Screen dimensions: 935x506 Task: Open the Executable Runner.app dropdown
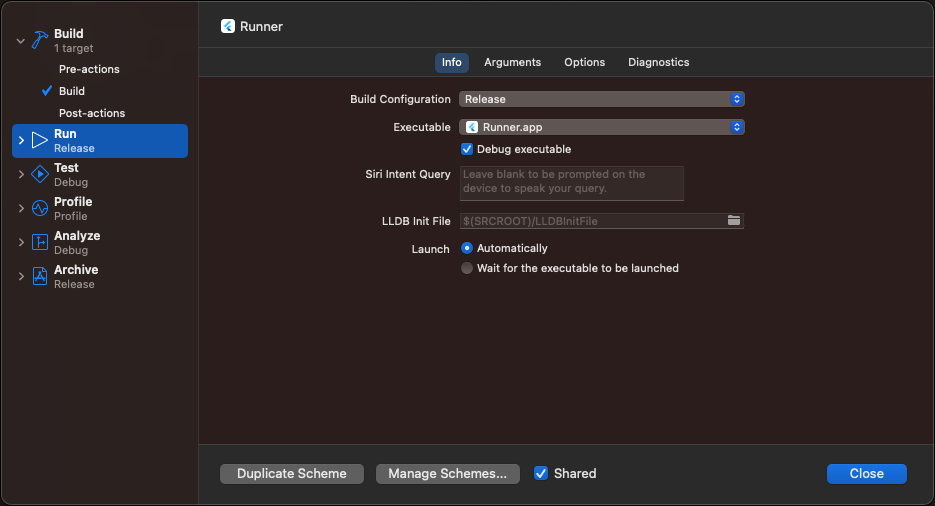pyautogui.click(x=602, y=127)
